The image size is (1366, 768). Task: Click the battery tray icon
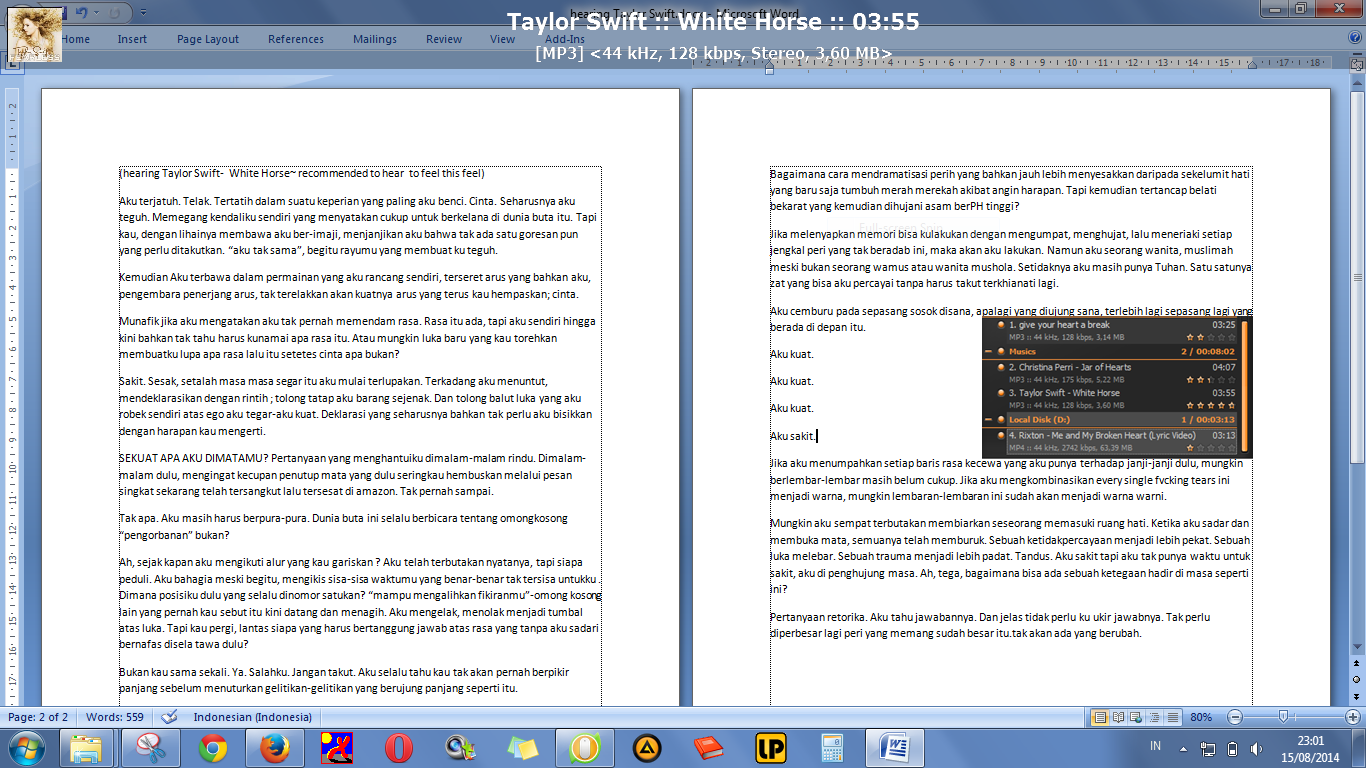[1232, 748]
